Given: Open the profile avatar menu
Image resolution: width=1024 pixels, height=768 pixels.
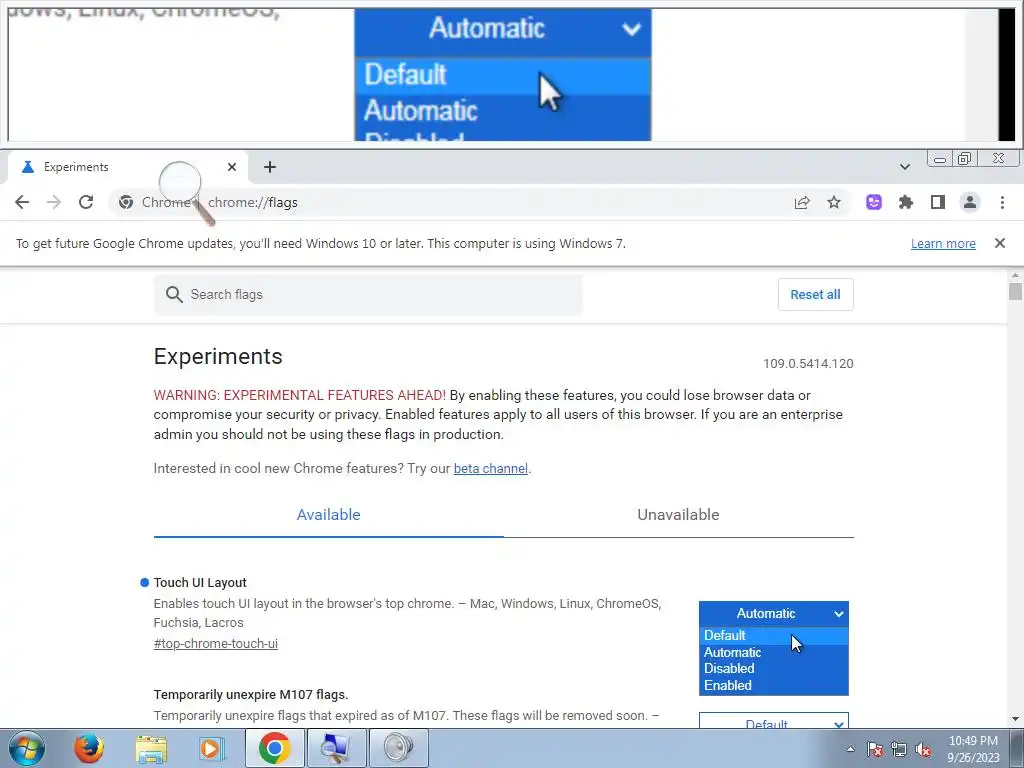Looking at the screenshot, I should 970,202.
